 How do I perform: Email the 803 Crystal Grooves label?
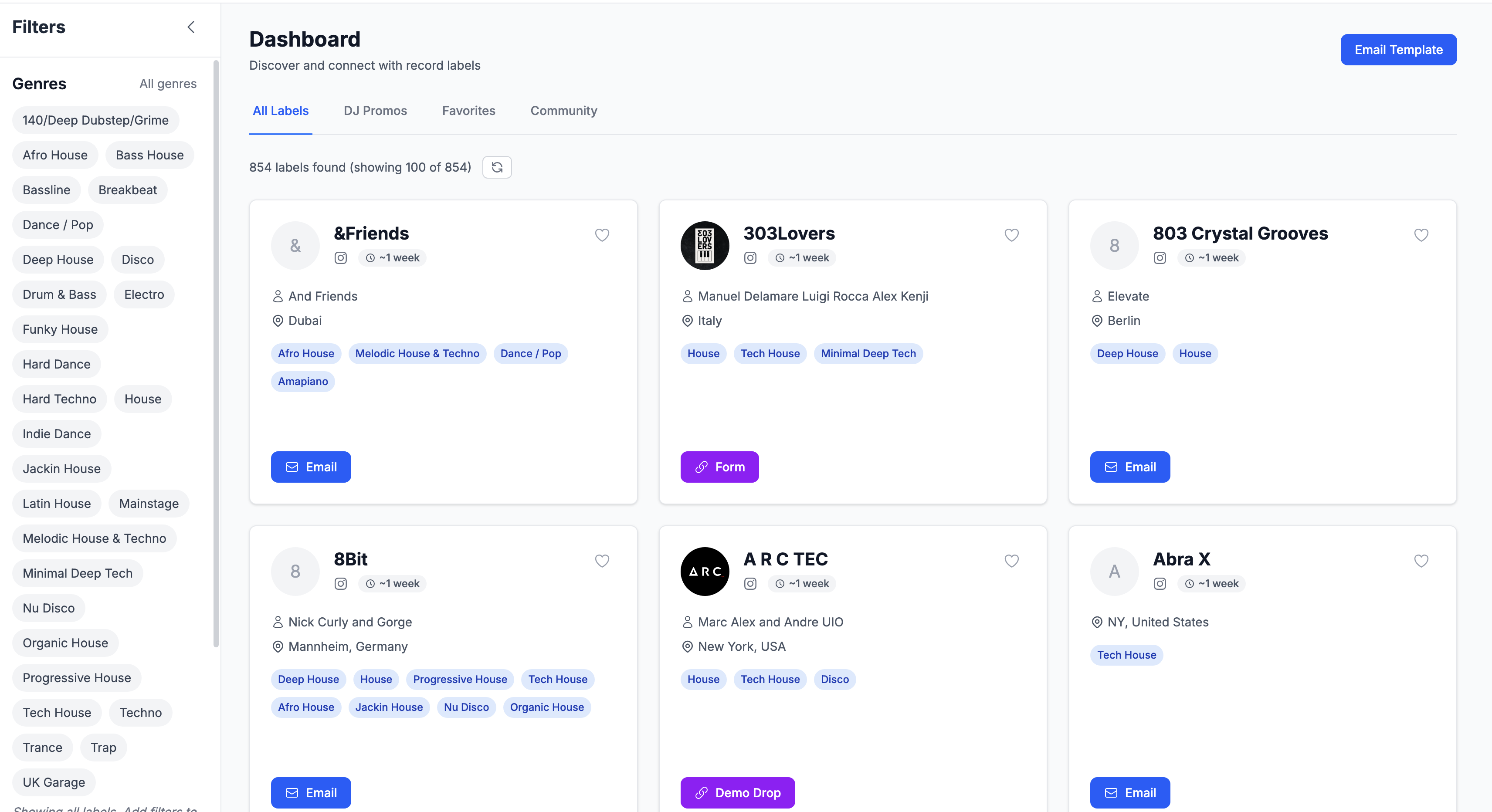(x=1129, y=467)
